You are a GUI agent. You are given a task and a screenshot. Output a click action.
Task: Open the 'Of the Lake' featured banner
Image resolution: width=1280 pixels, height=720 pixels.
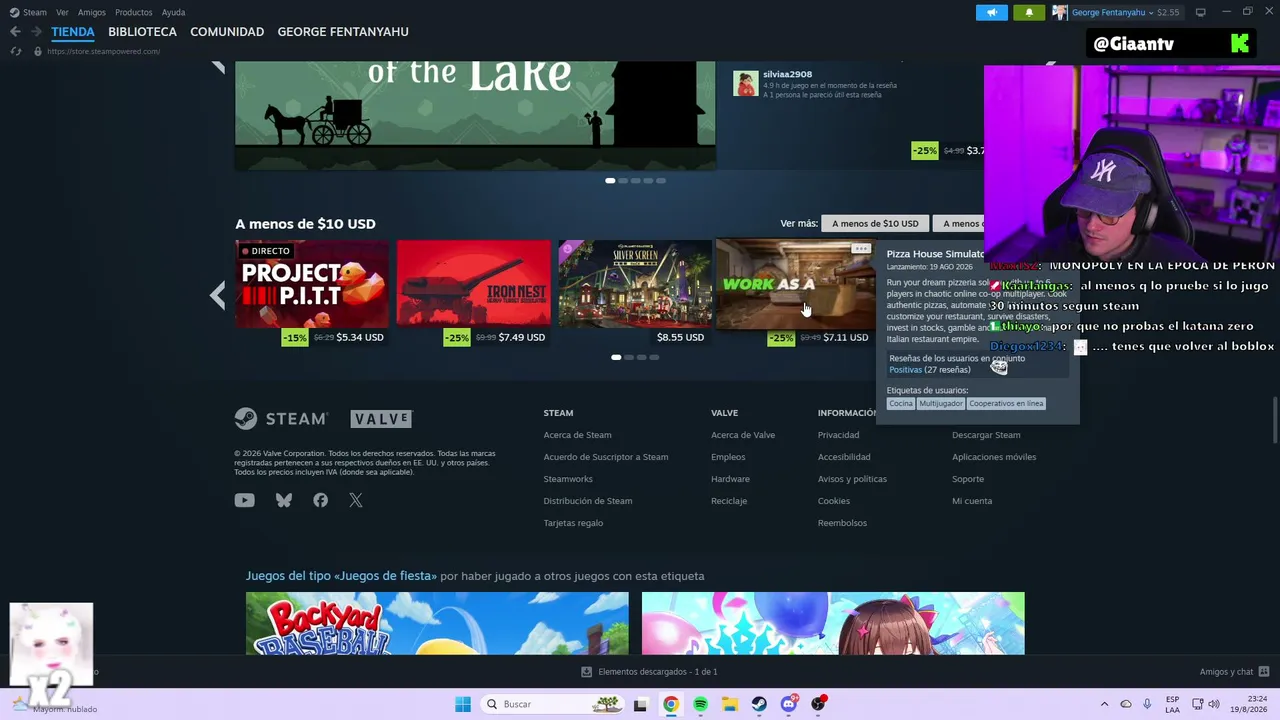coord(475,115)
